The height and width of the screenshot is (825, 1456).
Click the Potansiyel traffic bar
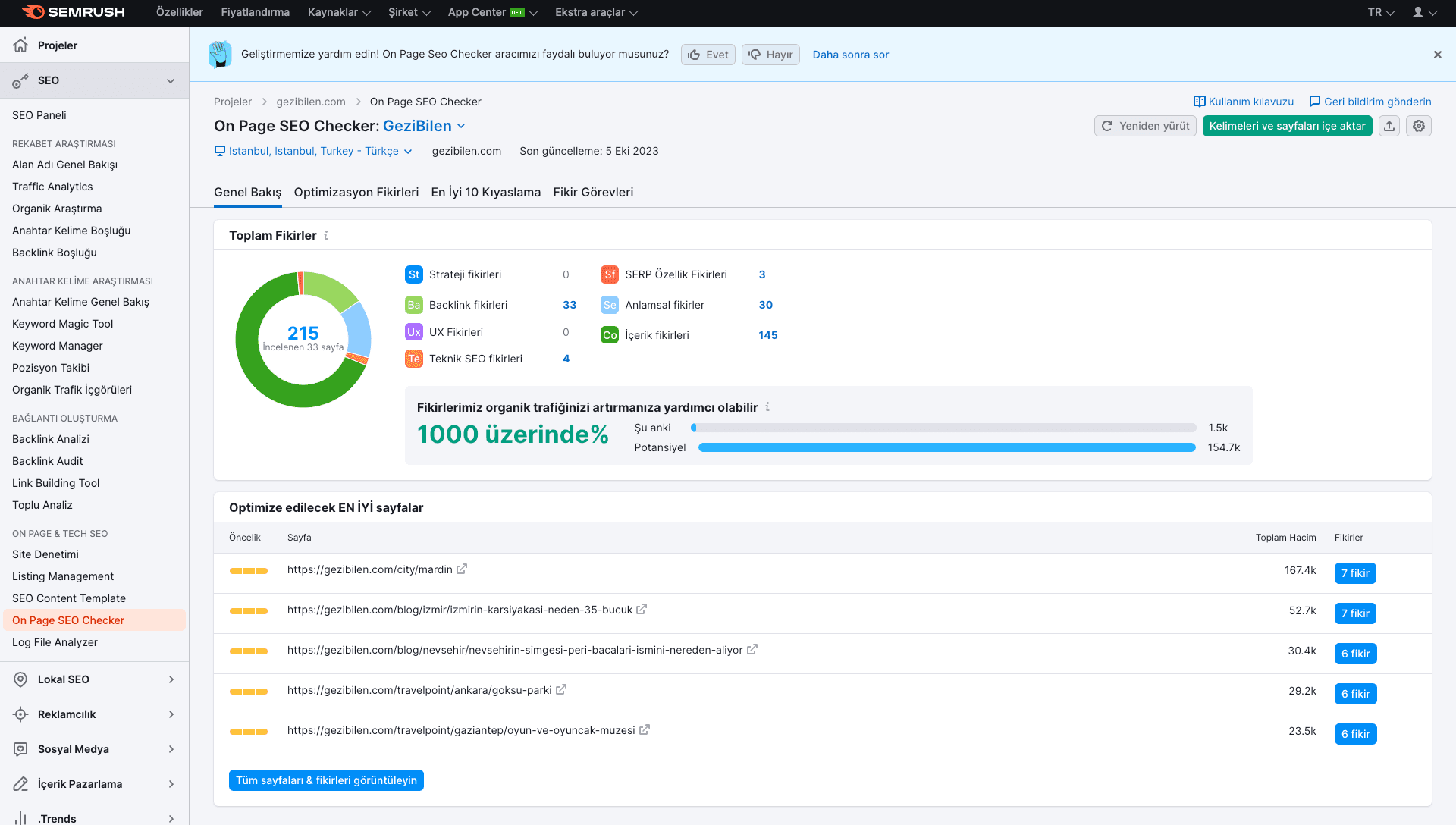pyautogui.click(x=947, y=447)
